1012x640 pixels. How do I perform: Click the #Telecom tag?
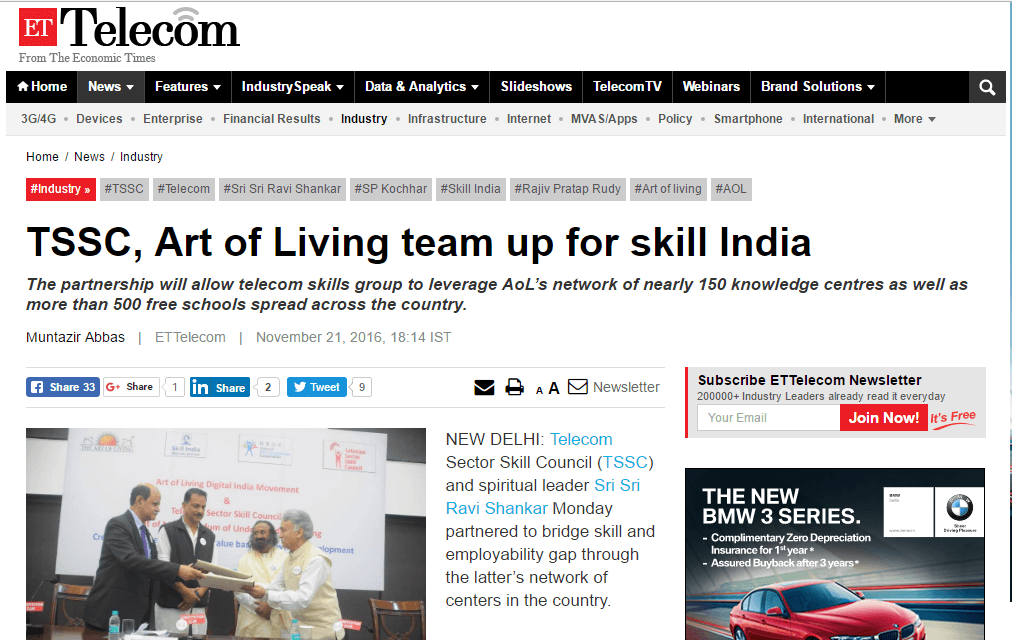click(x=184, y=189)
